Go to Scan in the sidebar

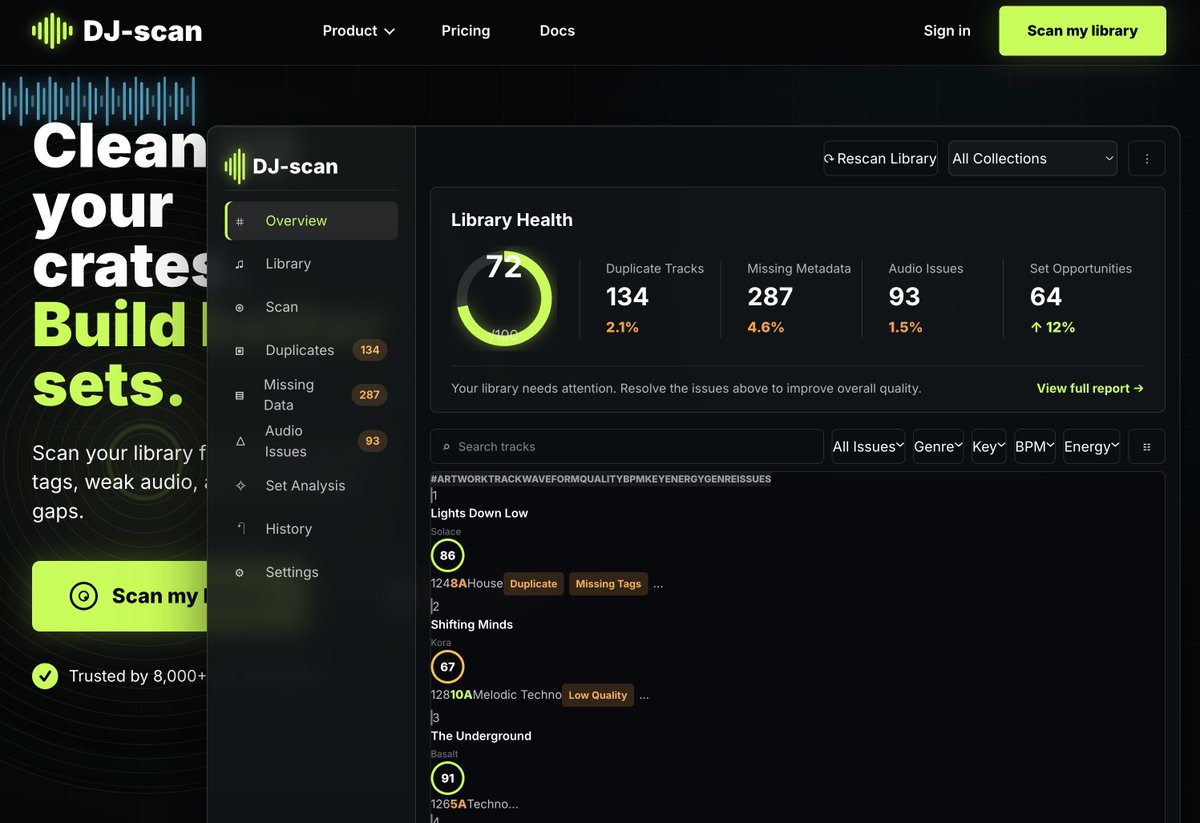point(311,307)
